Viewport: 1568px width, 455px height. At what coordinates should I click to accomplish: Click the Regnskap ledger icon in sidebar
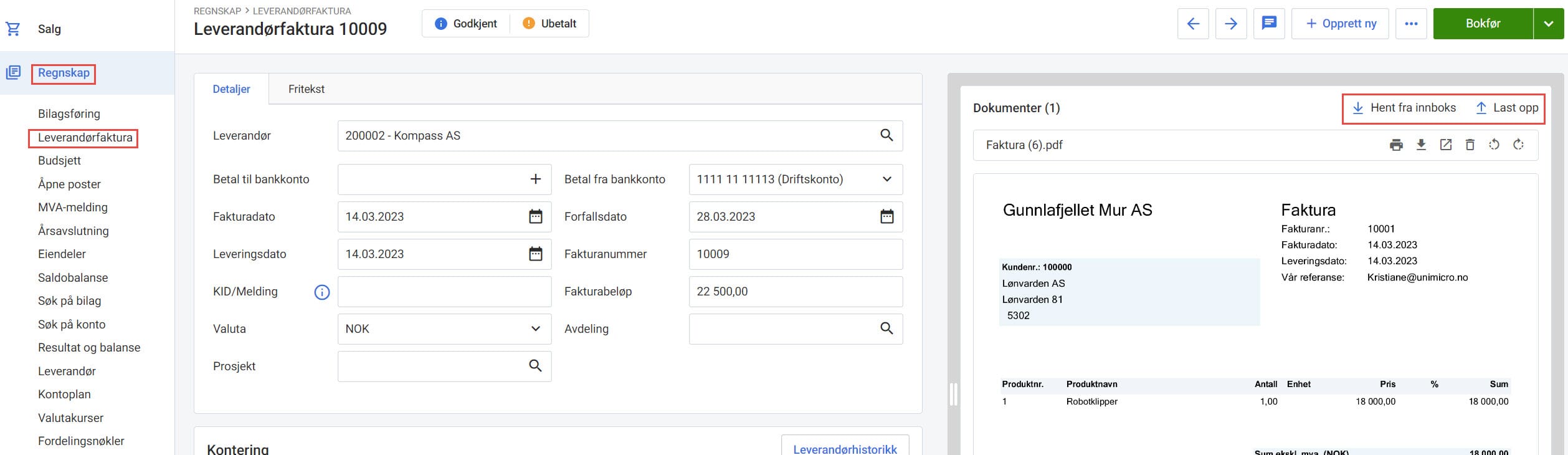point(13,73)
